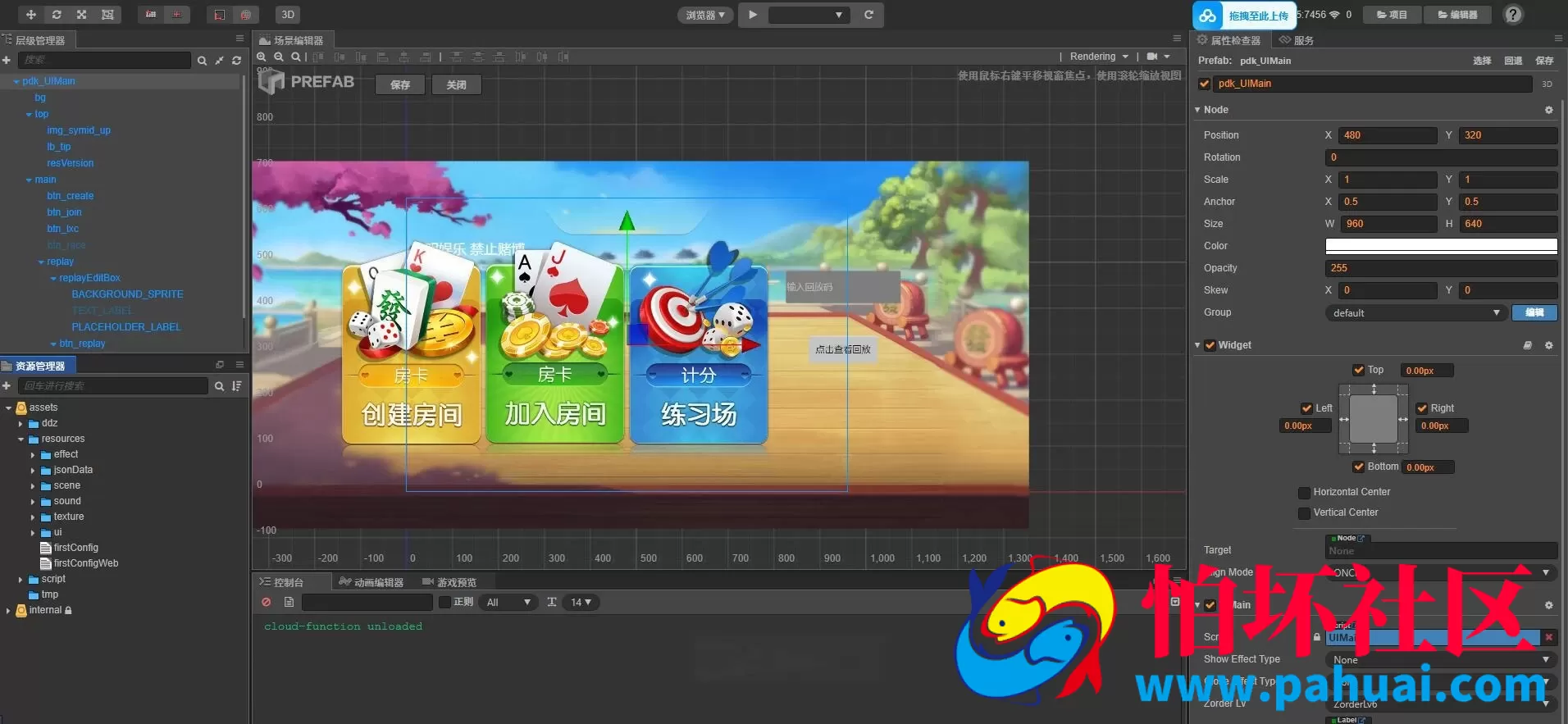
Task: Select the Scale transform tool
Action: pyautogui.click(x=82, y=15)
